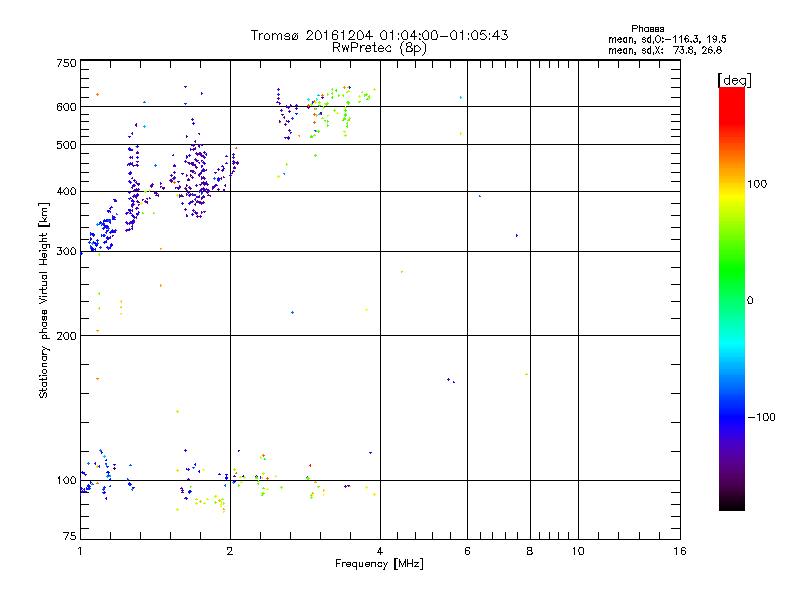Click the "8" MHz frequency axis label
800x600 pixels.
pos(530,551)
